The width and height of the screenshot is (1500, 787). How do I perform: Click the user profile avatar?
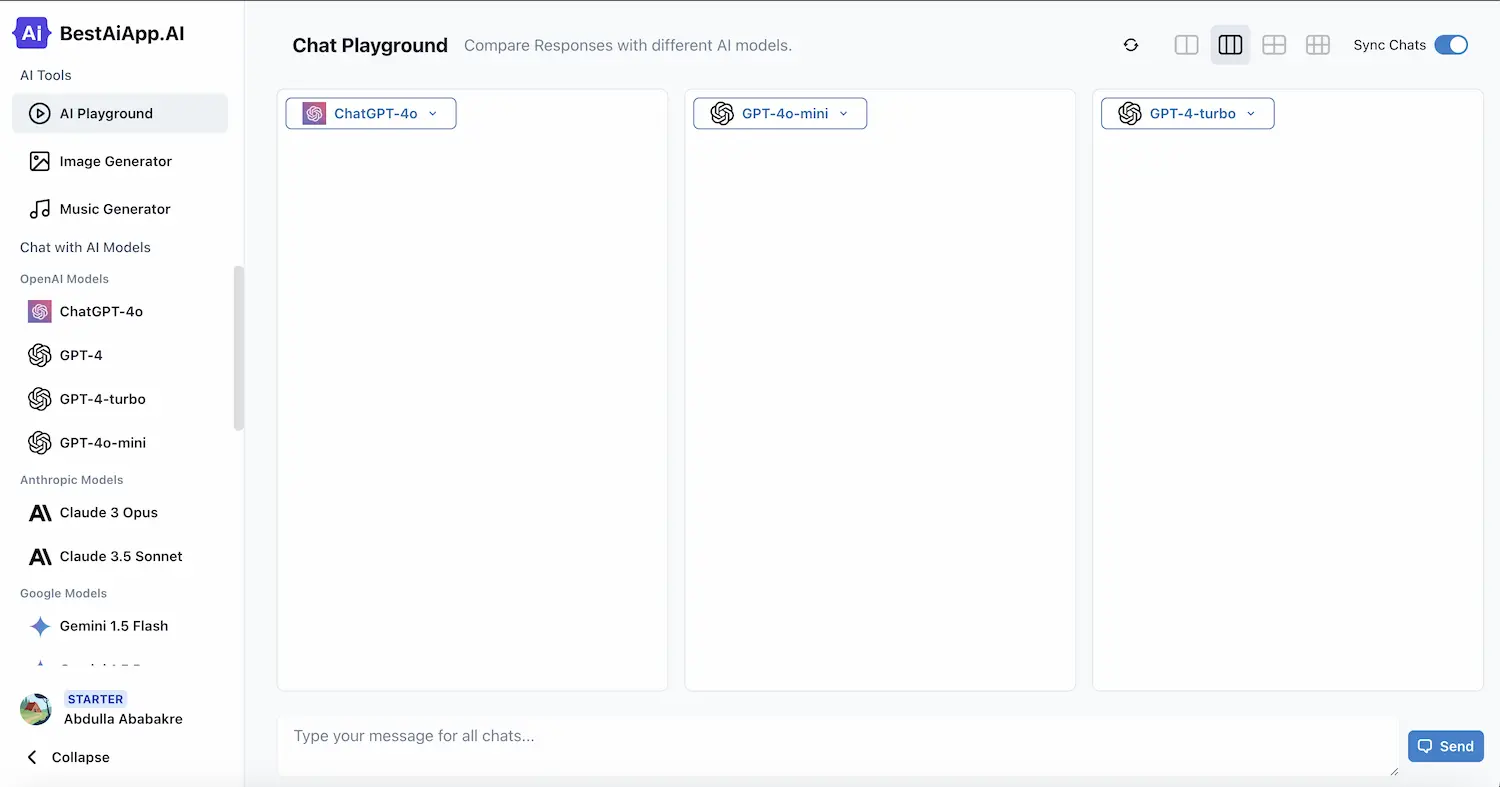coord(36,709)
